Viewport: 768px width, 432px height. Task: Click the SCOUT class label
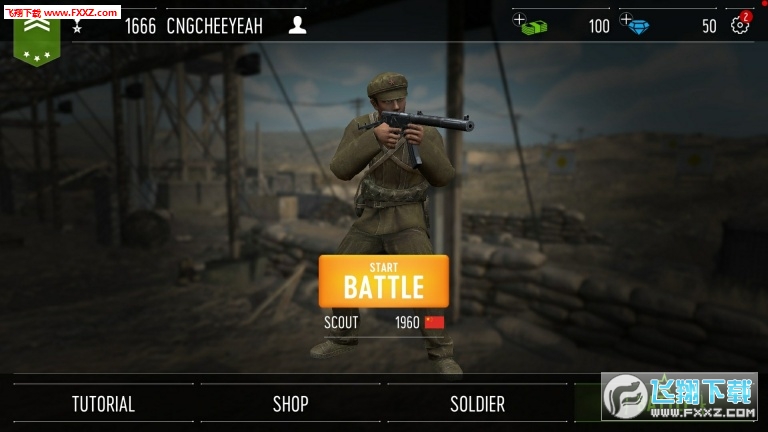[x=341, y=322]
